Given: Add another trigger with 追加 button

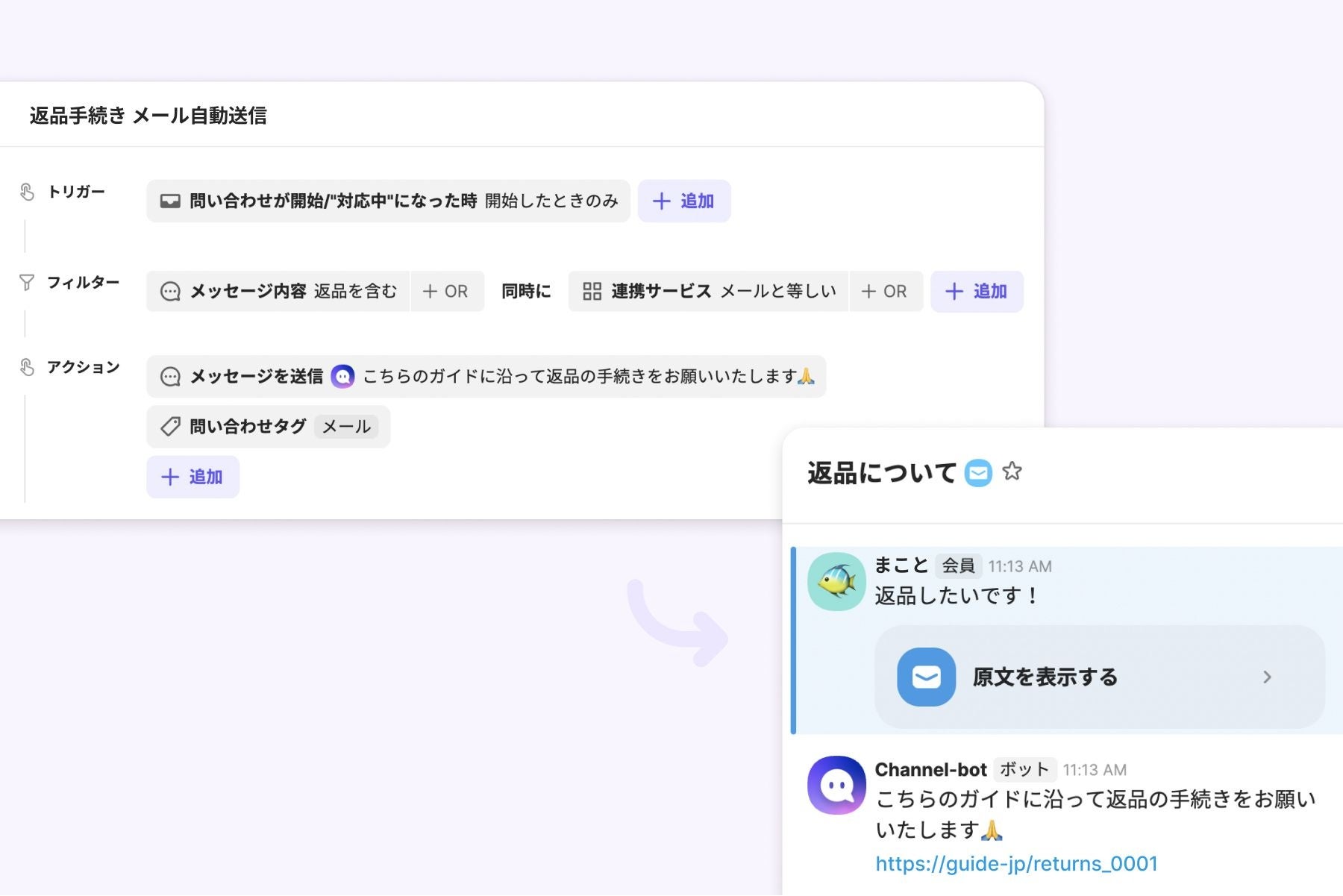Looking at the screenshot, I should click(x=684, y=201).
